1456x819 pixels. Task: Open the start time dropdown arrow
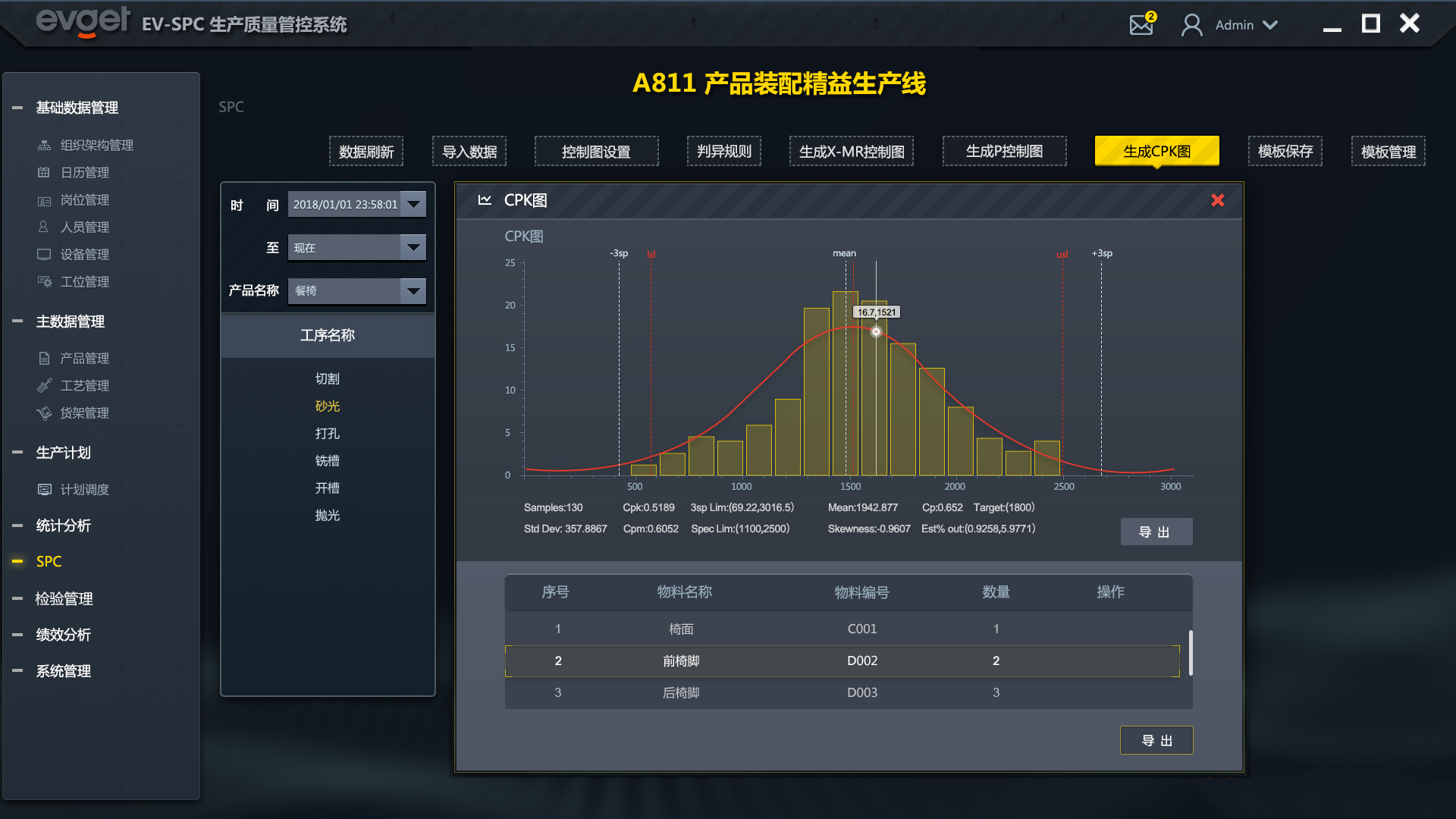click(413, 204)
